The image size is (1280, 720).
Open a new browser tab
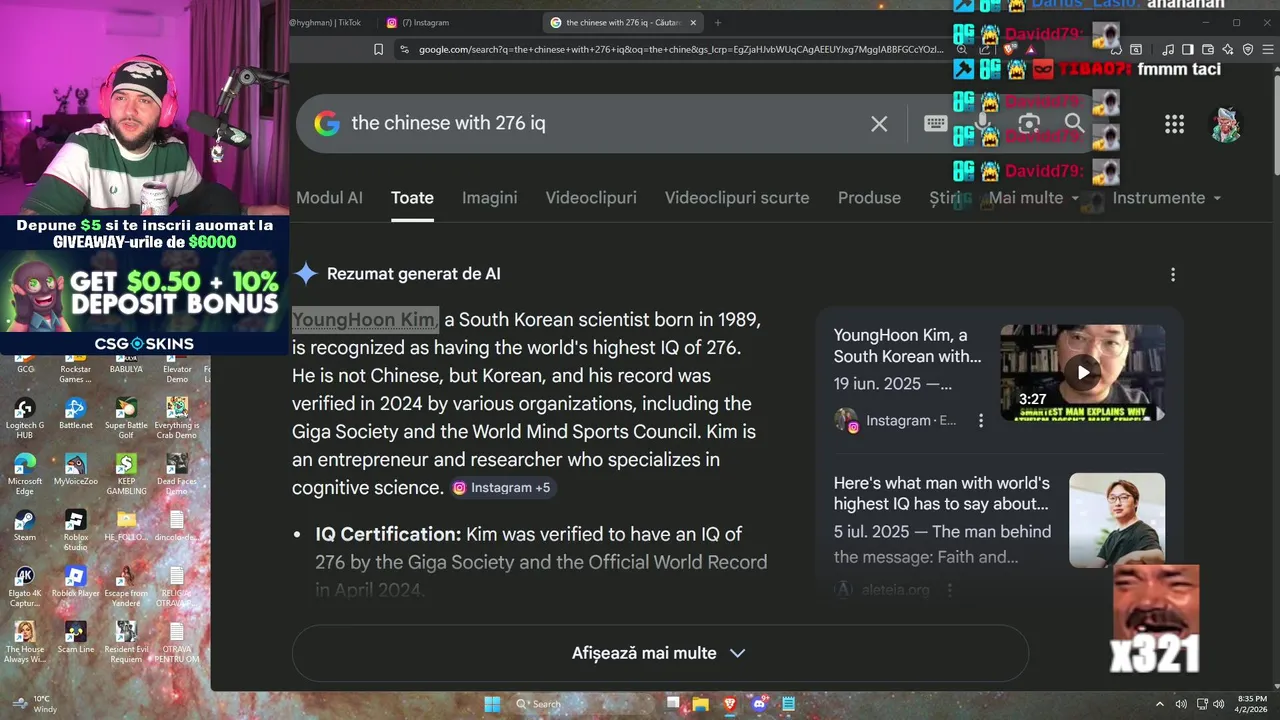[x=717, y=22]
